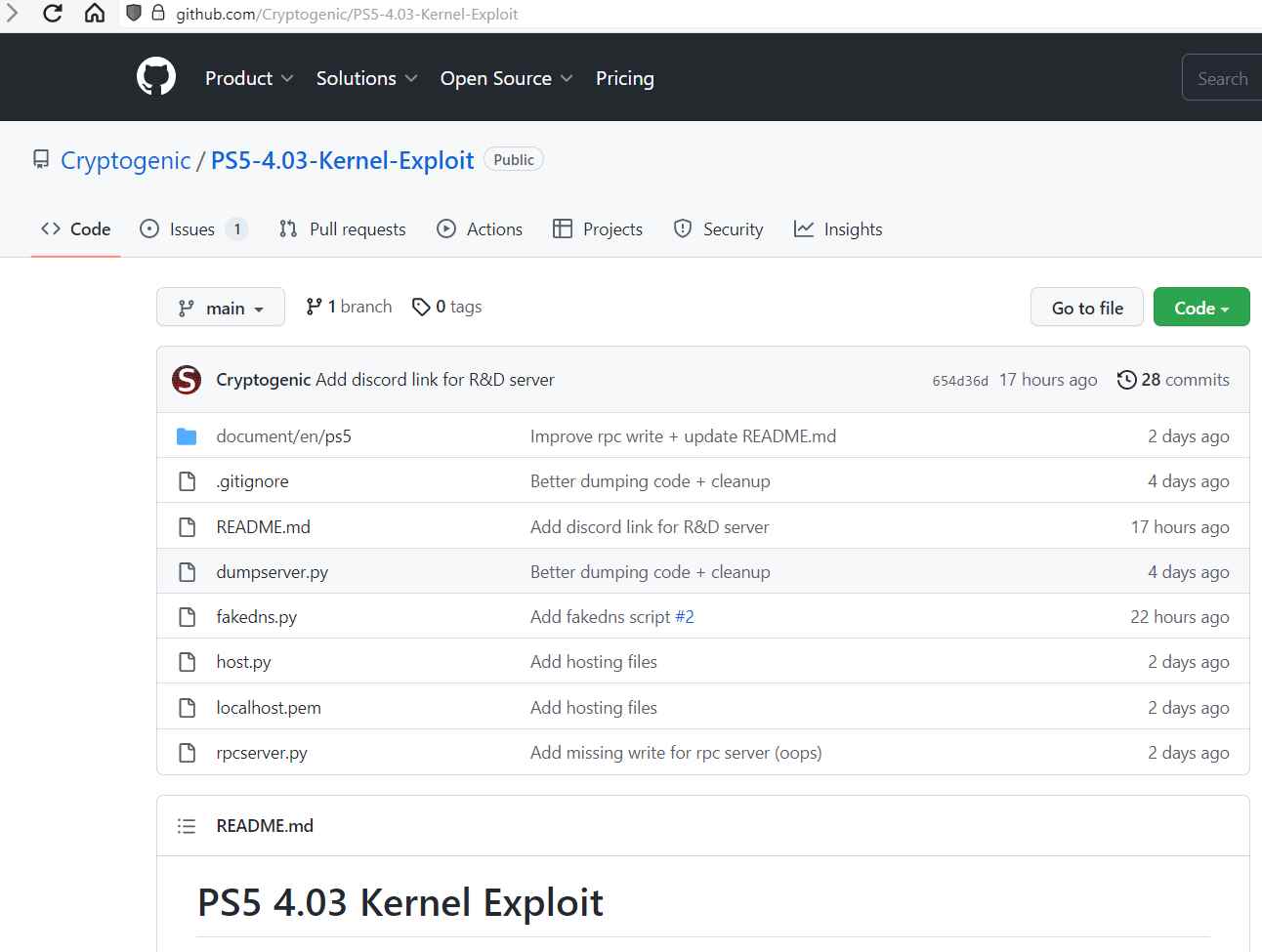Screen dimensions: 1262x952
Task: Click the Security shield icon
Action: click(682, 228)
